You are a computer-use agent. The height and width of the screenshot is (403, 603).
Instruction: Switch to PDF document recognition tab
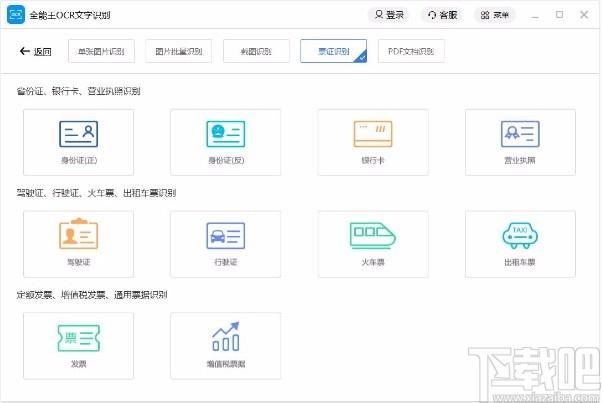coord(411,51)
